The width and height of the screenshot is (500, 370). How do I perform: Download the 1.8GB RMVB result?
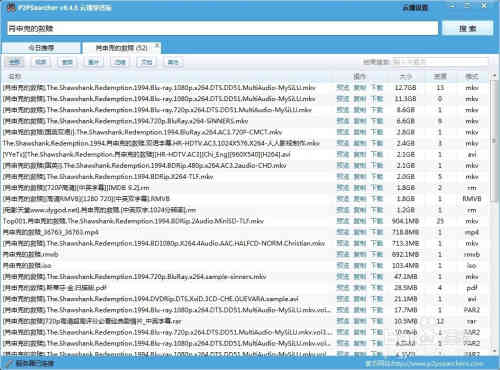pyautogui.click(x=377, y=199)
